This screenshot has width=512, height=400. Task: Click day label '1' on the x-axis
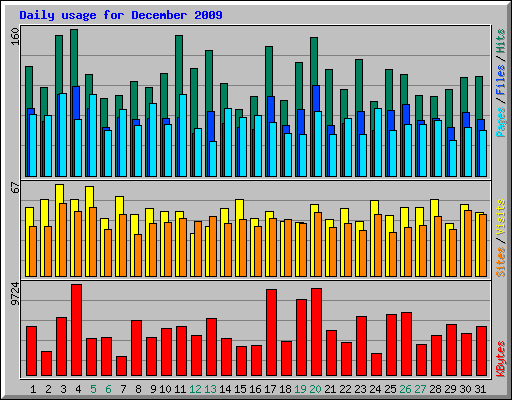point(33,389)
